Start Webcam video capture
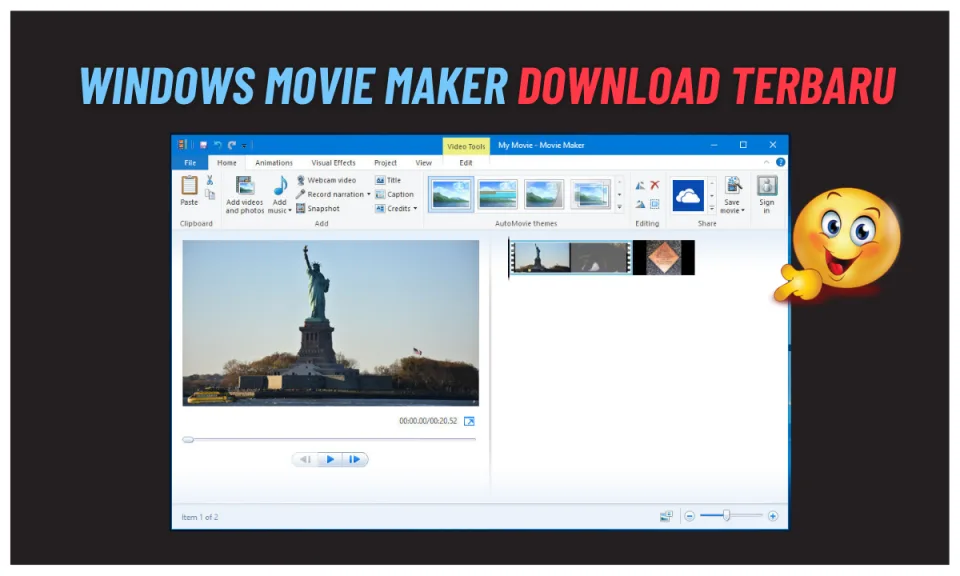The width and height of the screenshot is (960, 576). [x=326, y=180]
